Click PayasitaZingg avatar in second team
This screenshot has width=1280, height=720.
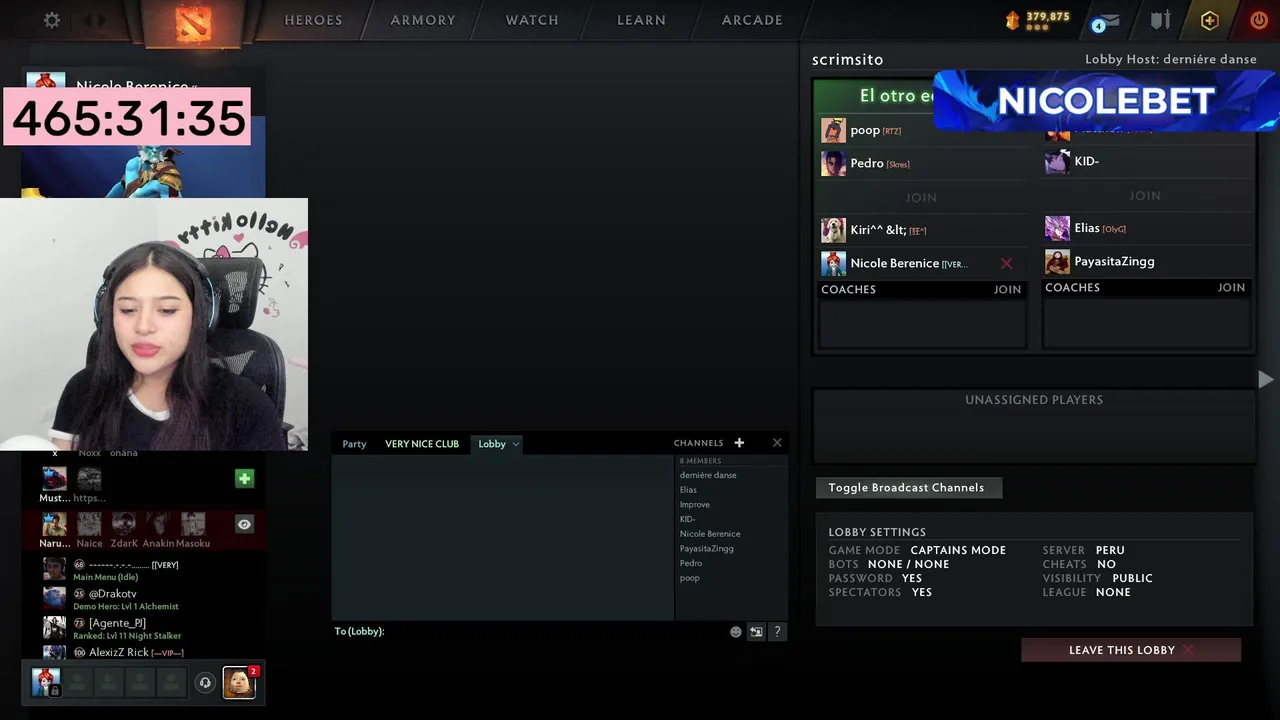(1057, 261)
